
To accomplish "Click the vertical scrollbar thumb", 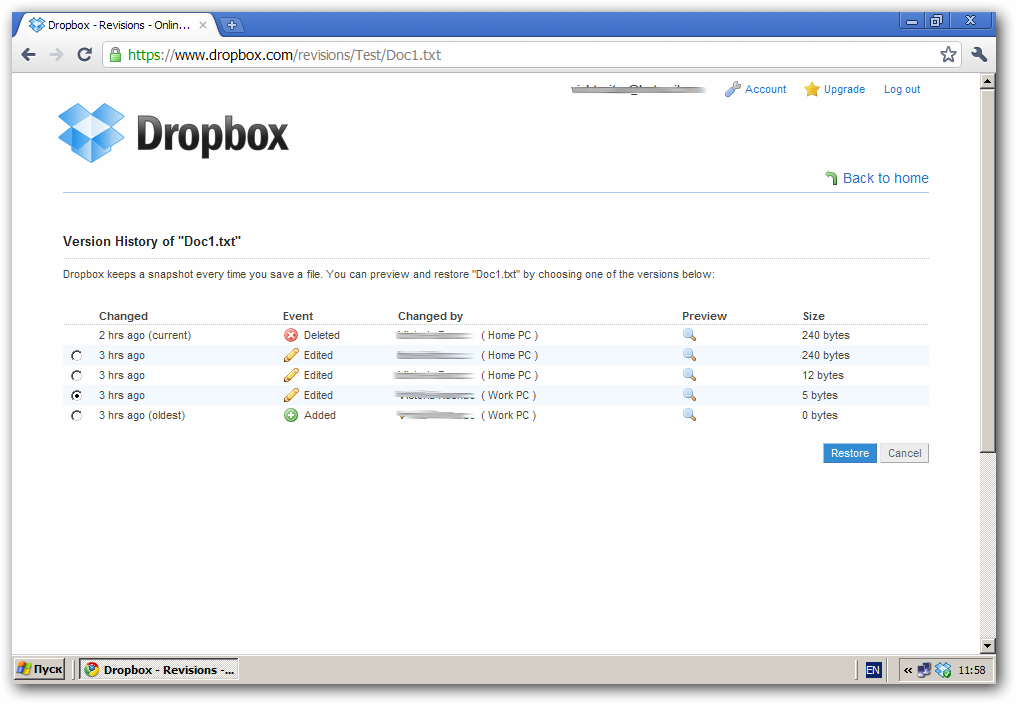I will coord(987,271).
